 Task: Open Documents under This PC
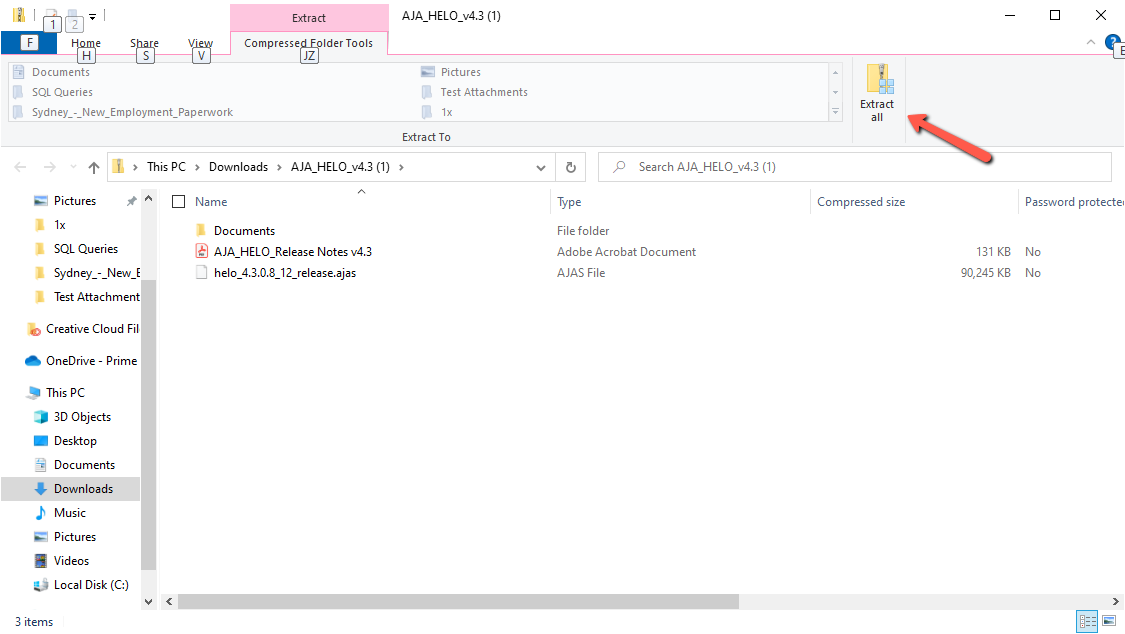[x=84, y=465]
